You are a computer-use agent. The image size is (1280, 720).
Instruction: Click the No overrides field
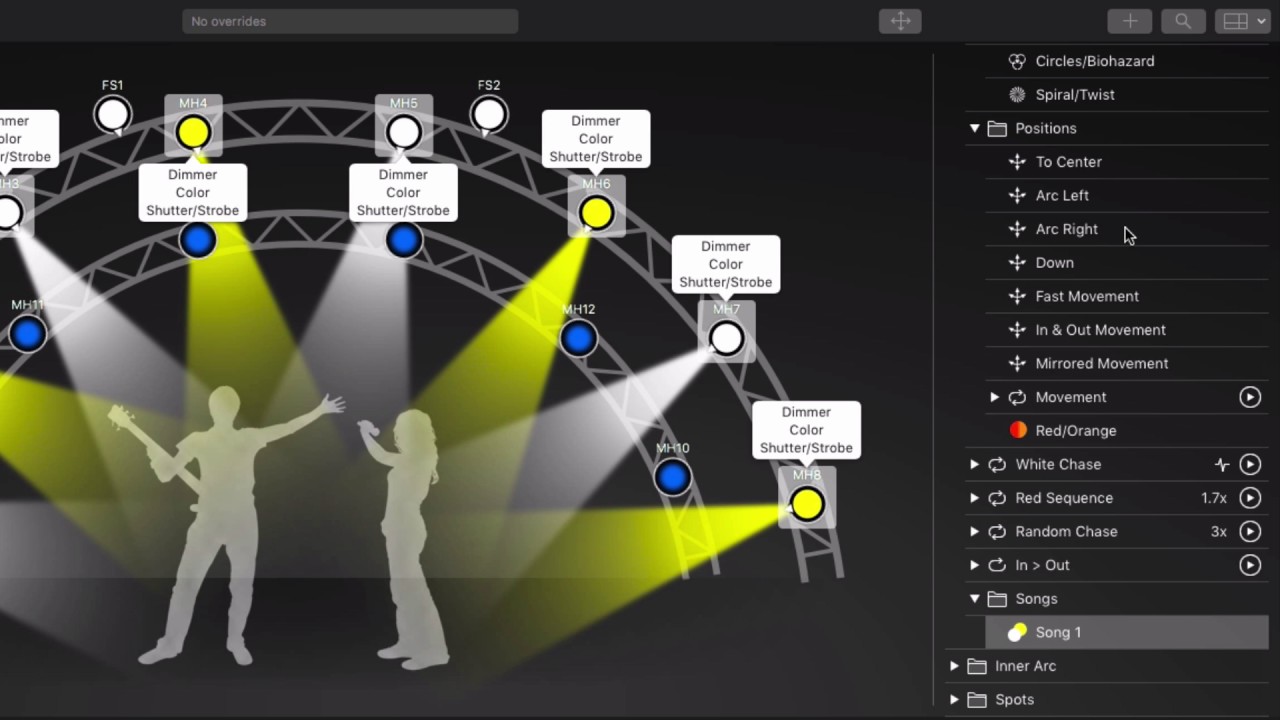click(x=350, y=21)
